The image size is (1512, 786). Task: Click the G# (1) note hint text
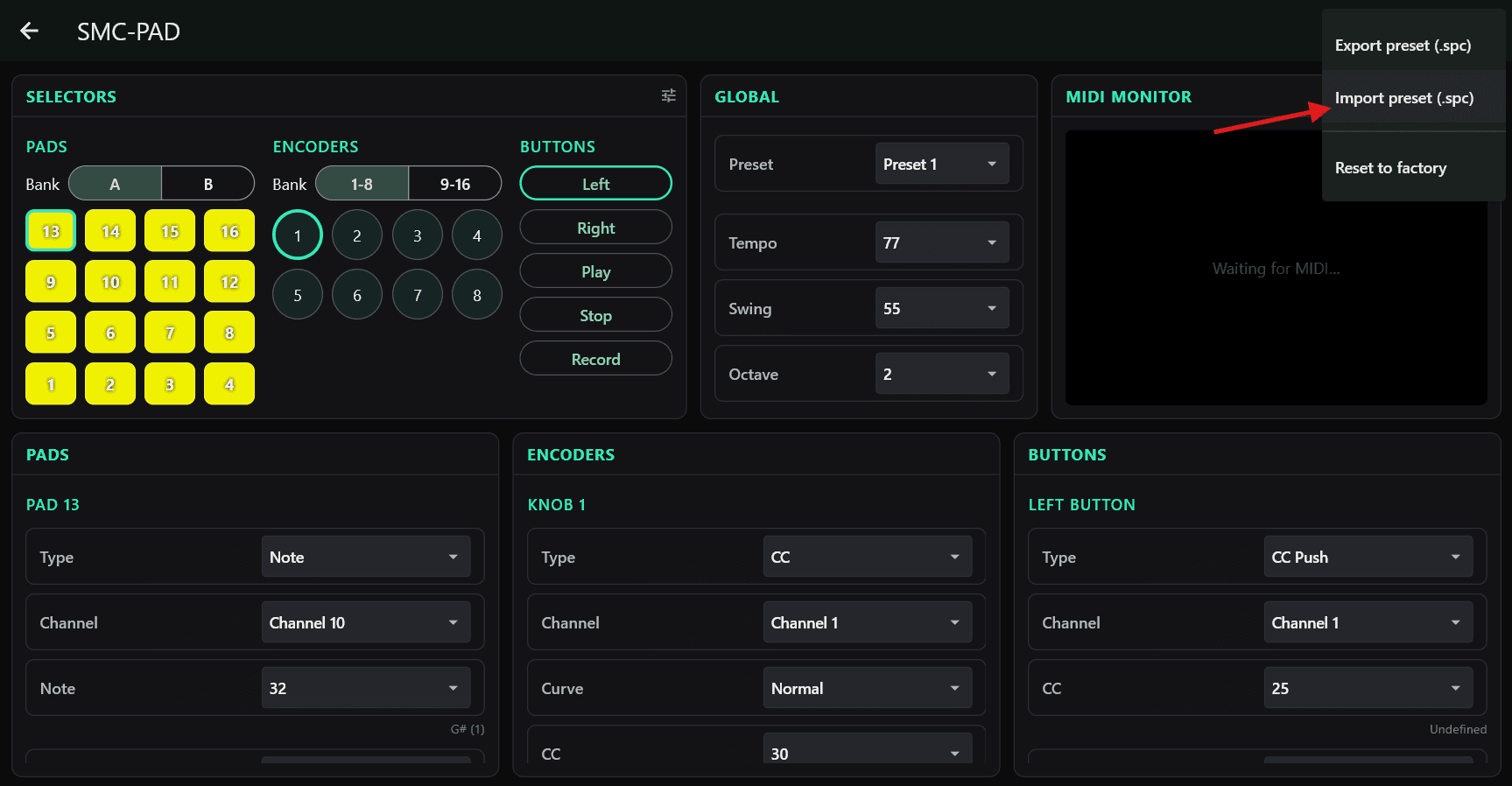pos(468,729)
